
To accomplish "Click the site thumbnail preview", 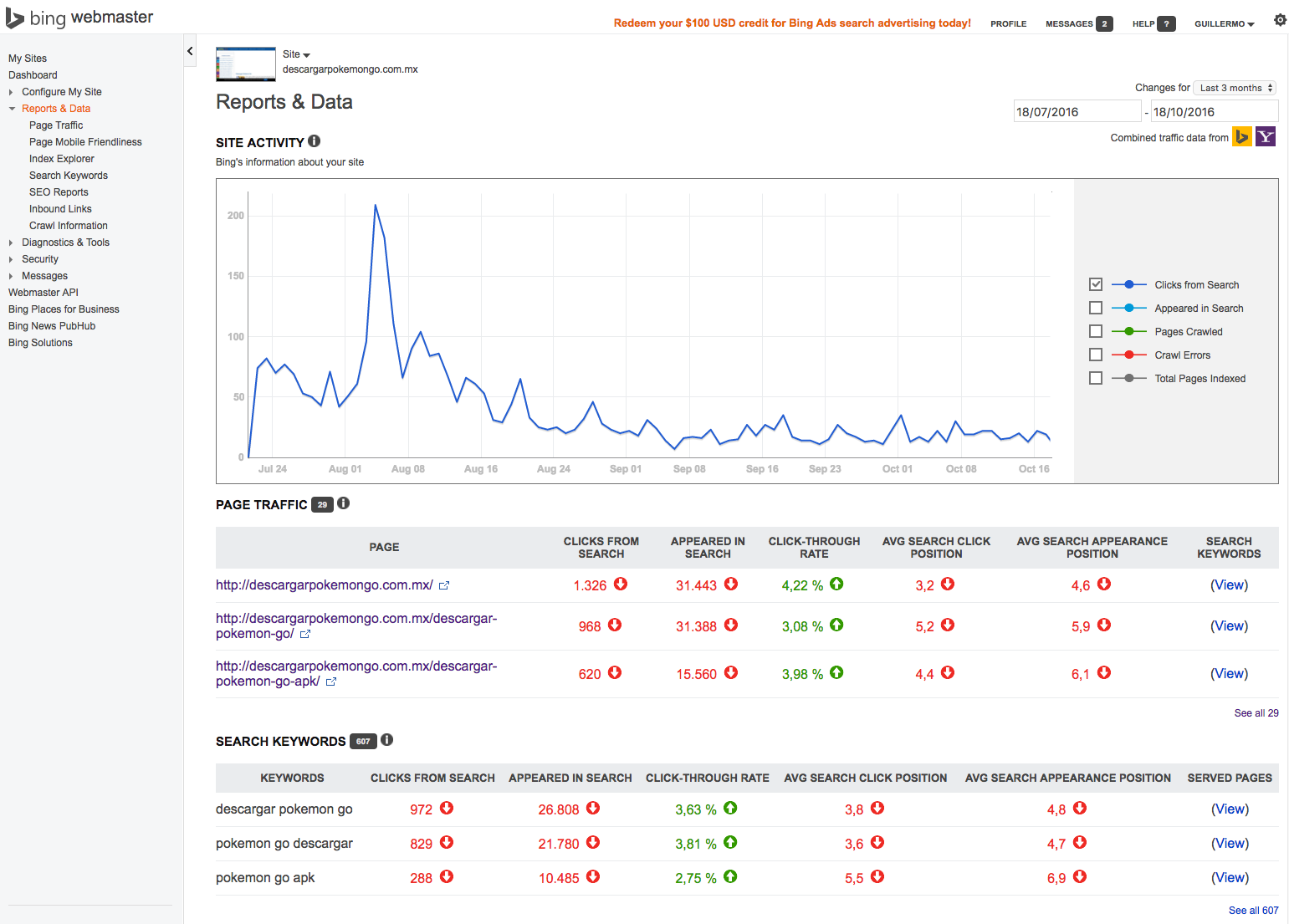I will point(246,64).
